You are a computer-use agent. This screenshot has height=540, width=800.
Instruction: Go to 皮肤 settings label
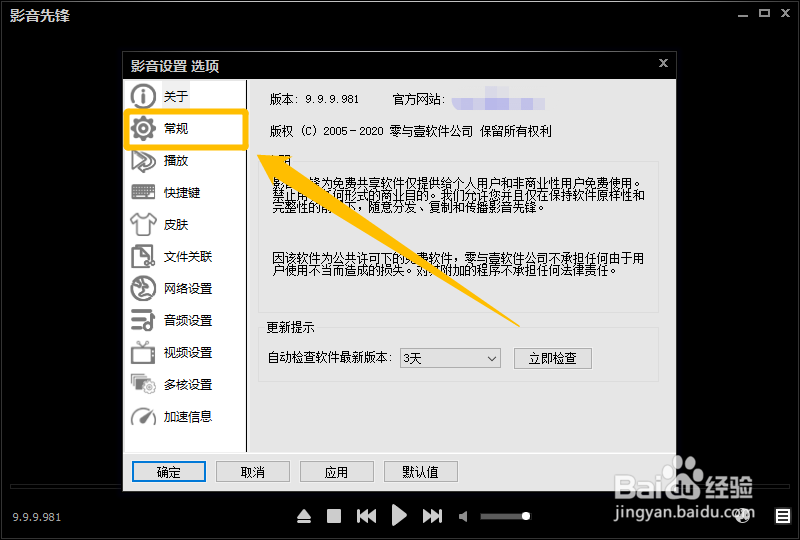point(176,225)
